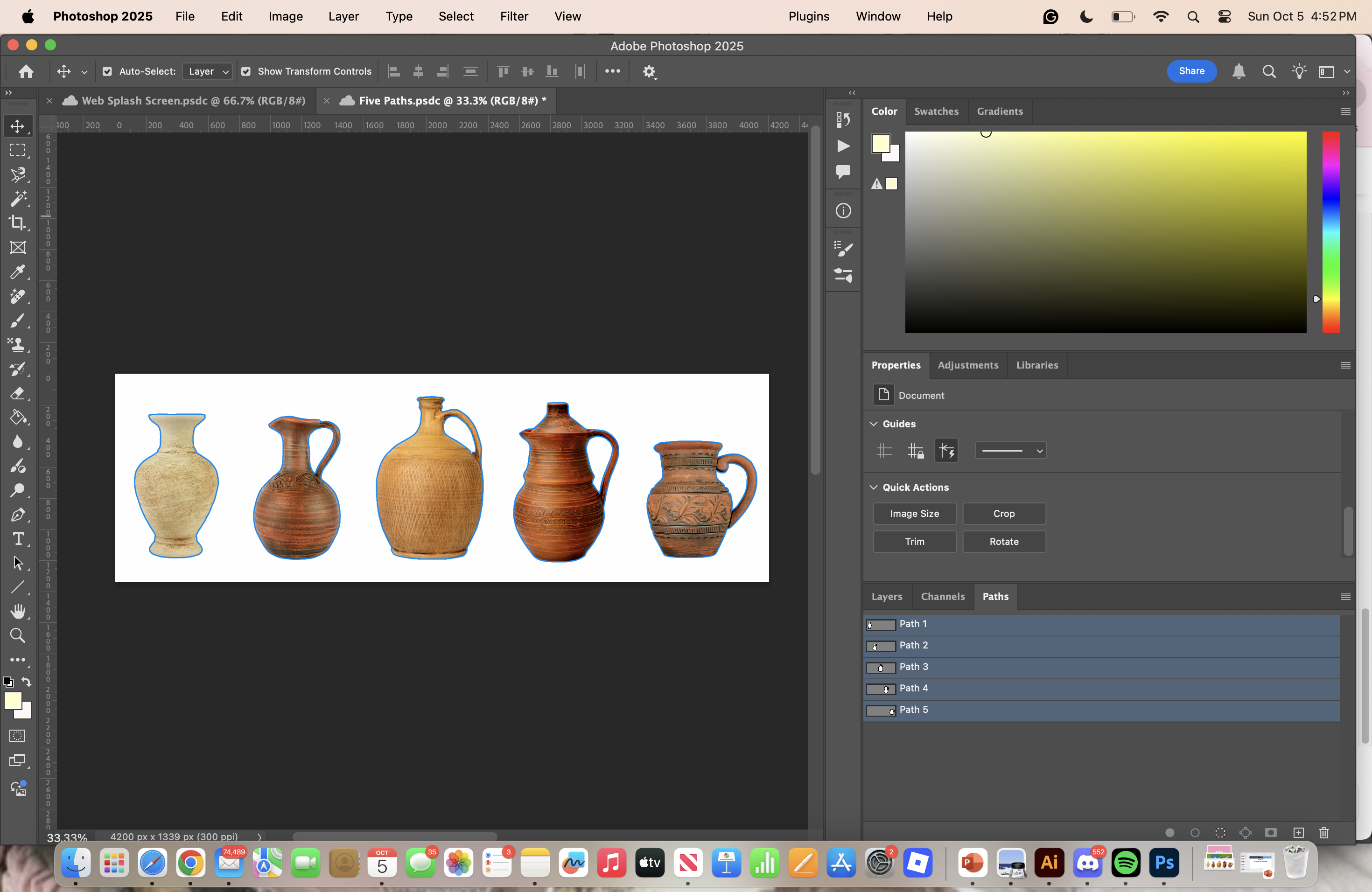Uncheck Show Transform Controls
The image size is (1372, 892).
coord(246,71)
